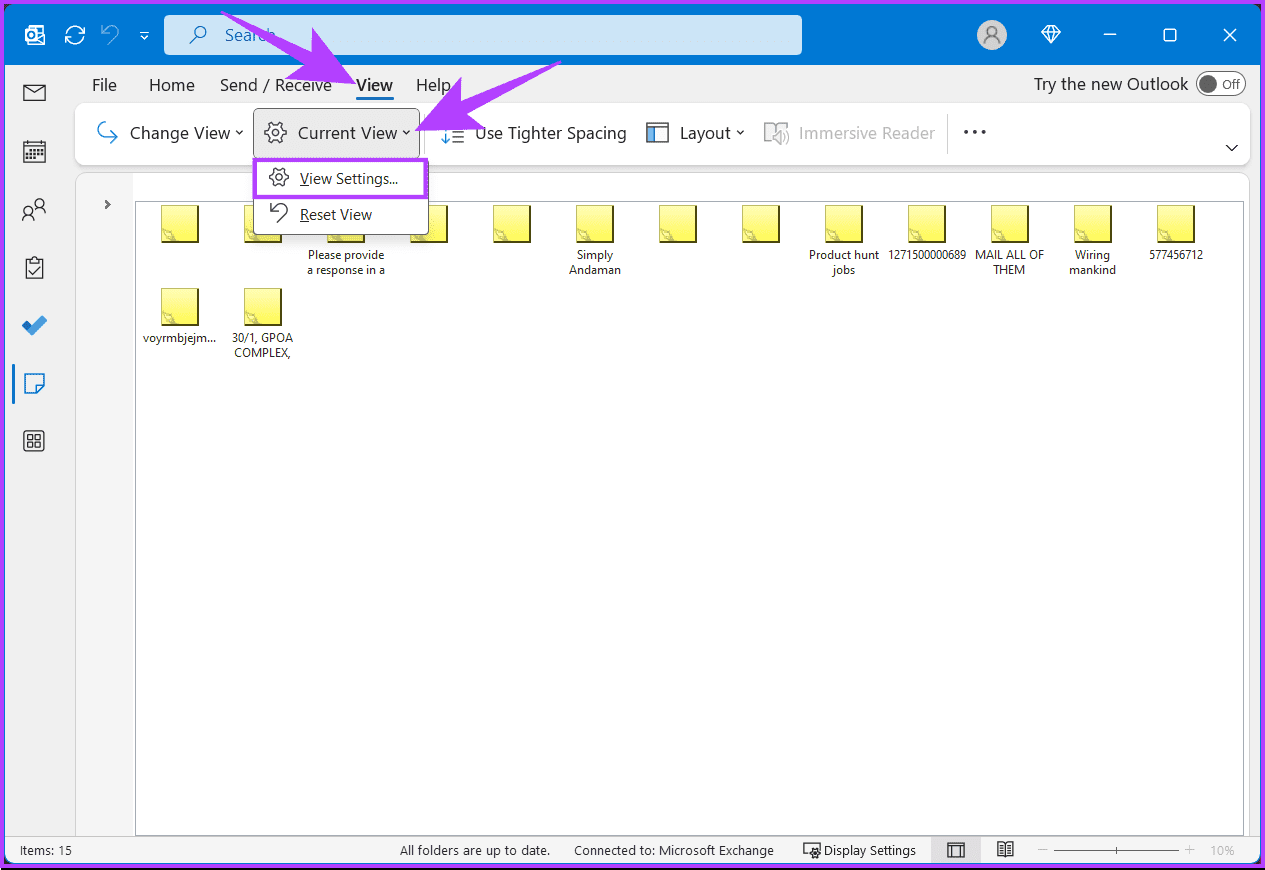Collapse the ribbon using the bottom chevron
The height and width of the screenshot is (870, 1265).
pyautogui.click(x=1231, y=147)
